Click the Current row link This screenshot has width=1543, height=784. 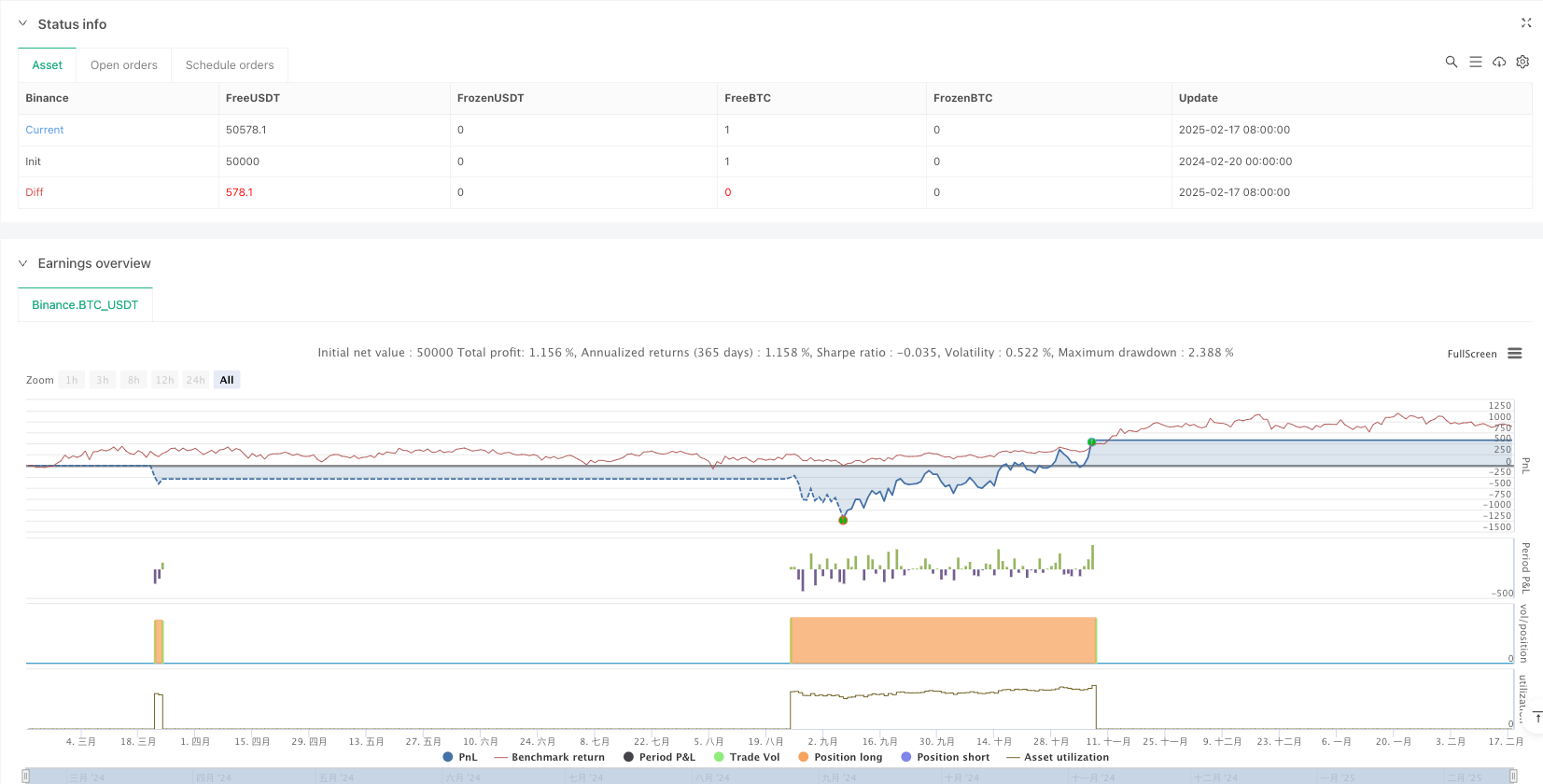click(45, 130)
